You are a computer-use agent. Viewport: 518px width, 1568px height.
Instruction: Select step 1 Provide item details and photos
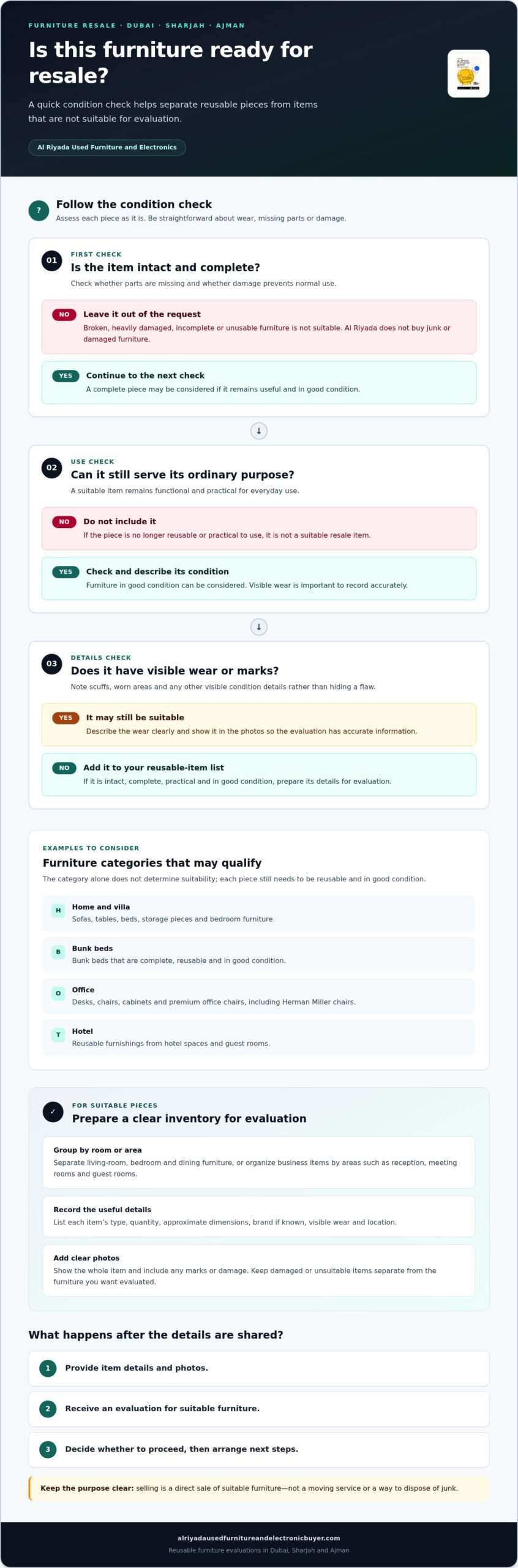259,1368
